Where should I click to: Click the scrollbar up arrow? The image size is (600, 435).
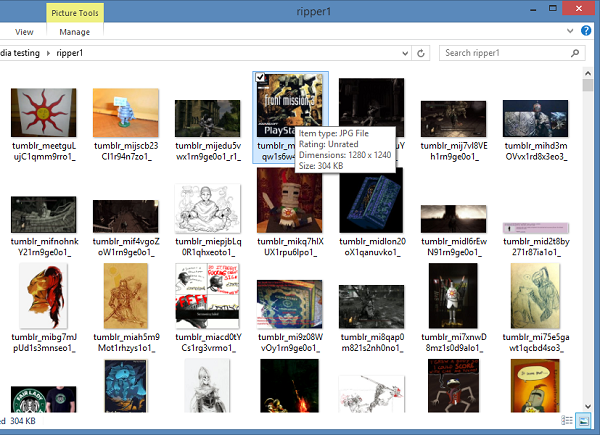588,72
